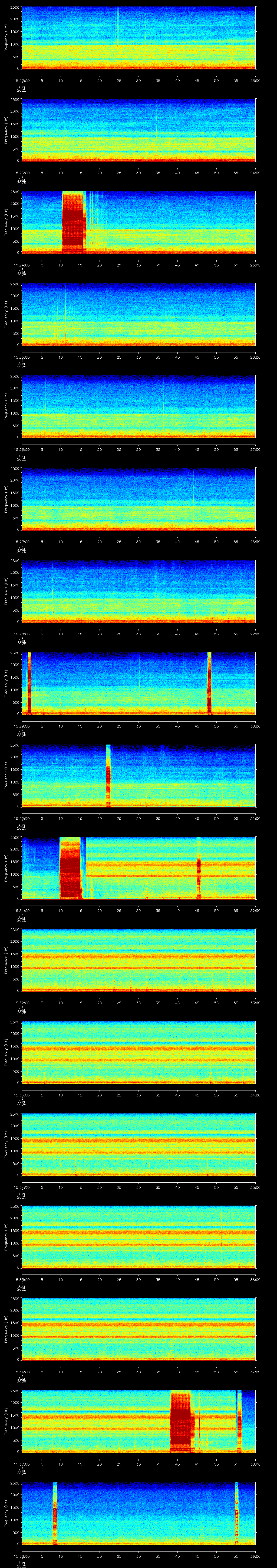The width and height of the screenshot is (277, 1568).
Task: Click the 2500 tick on the 15:22:00 panel axis
Action: point(15,8)
